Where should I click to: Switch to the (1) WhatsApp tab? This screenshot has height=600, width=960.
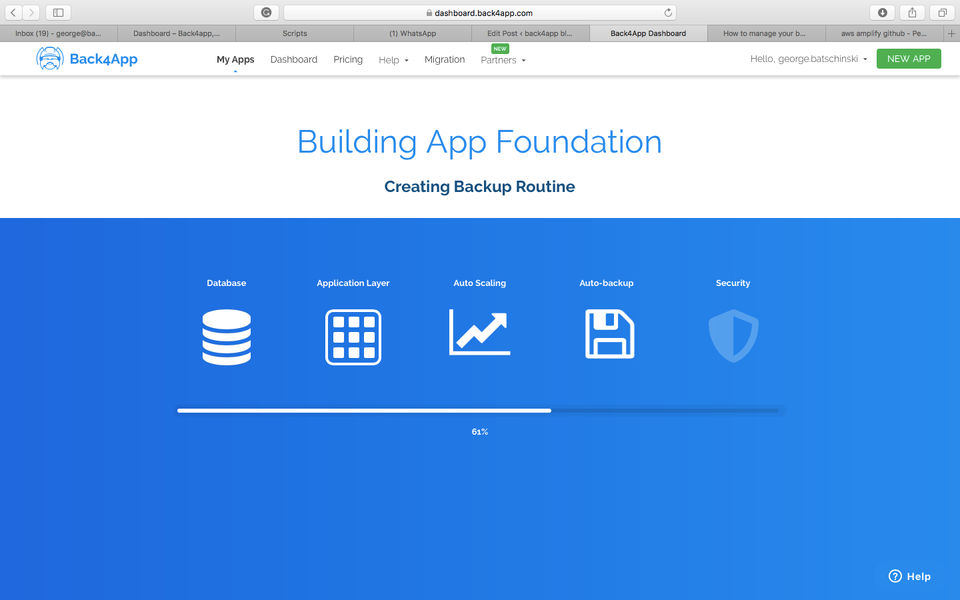(x=413, y=34)
